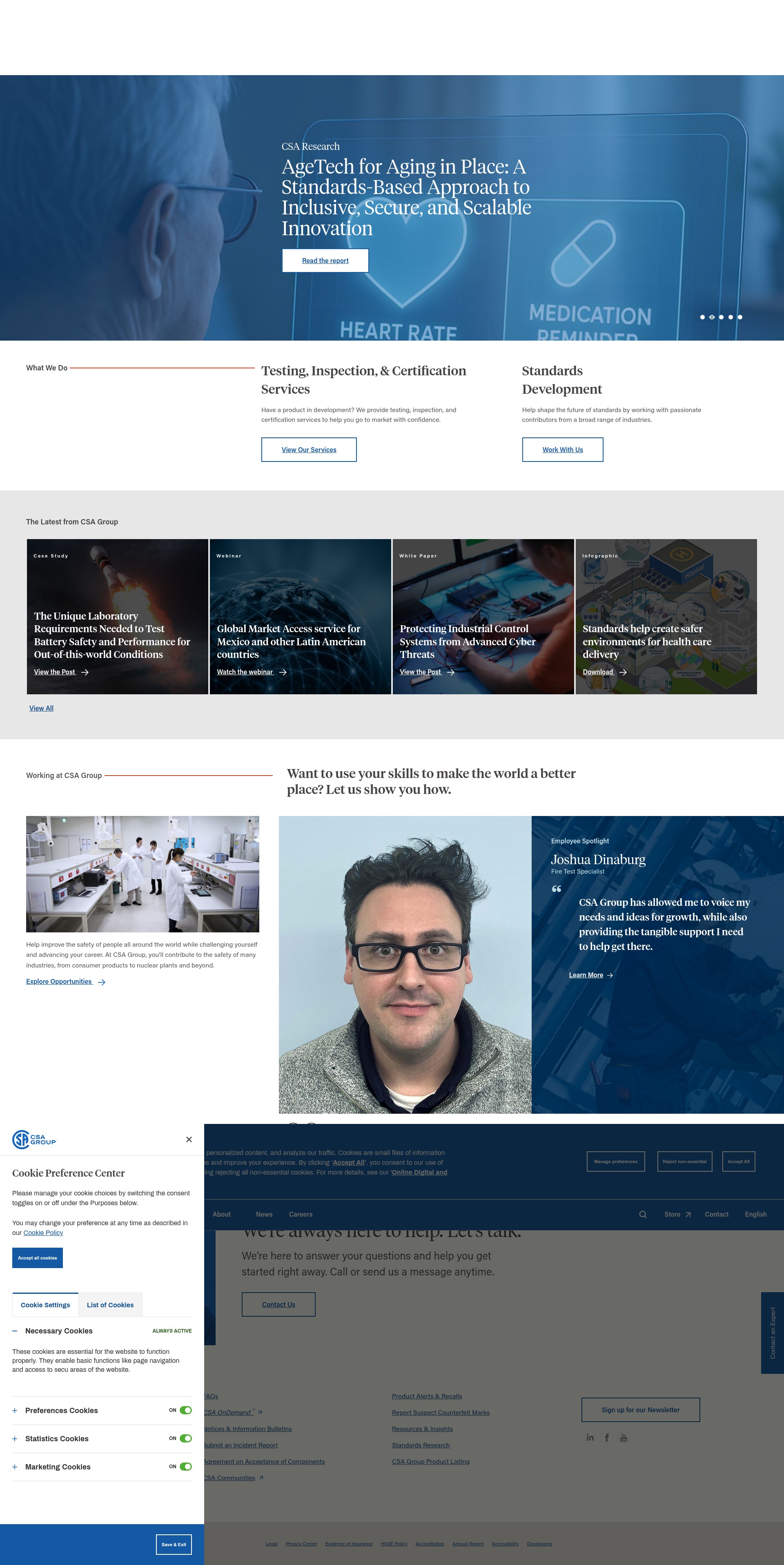Click the Save & Exit button
784x1565 pixels.
(x=174, y=1544)
